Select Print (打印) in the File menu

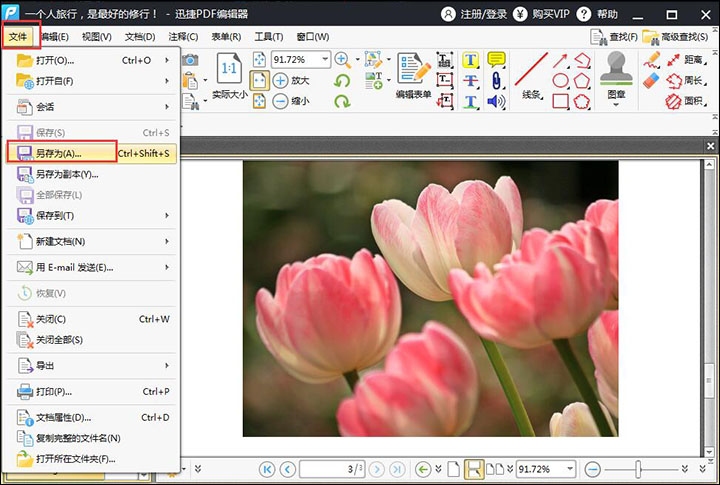(x=55, y=391)
